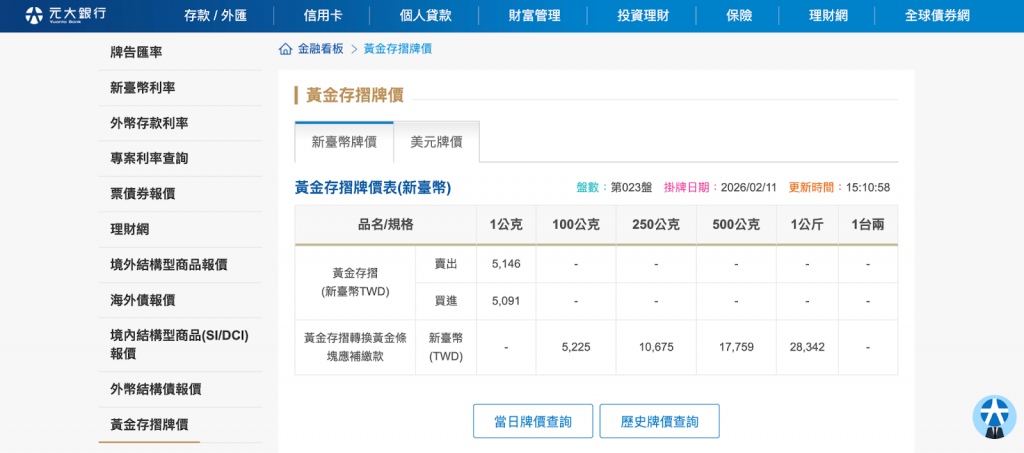This screenshot has height=453, width=1024.
Task: Select 海外債報價 in the sidebar
Action: 142,300
